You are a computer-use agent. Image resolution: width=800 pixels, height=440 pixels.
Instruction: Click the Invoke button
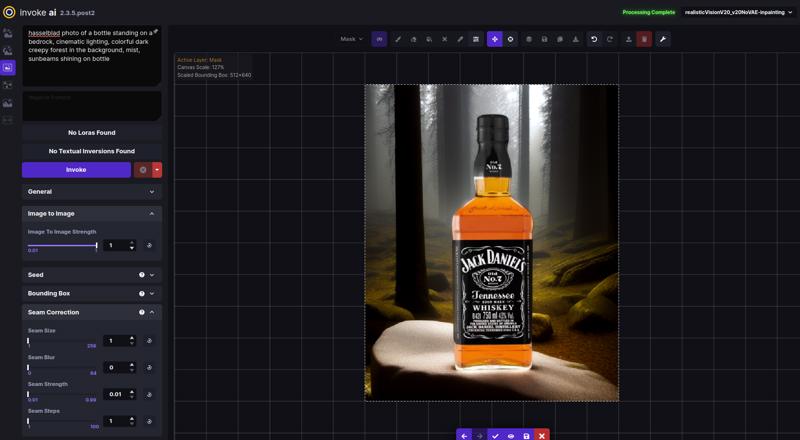pyautogui.click(x=76, y=170)
